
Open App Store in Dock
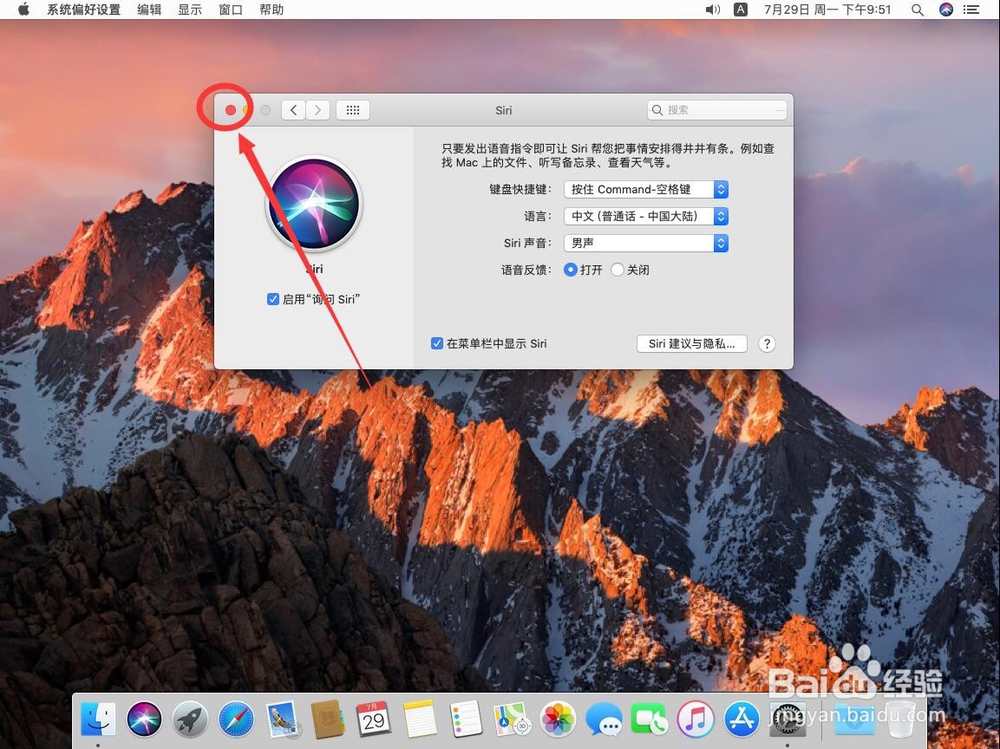[741, 719]
